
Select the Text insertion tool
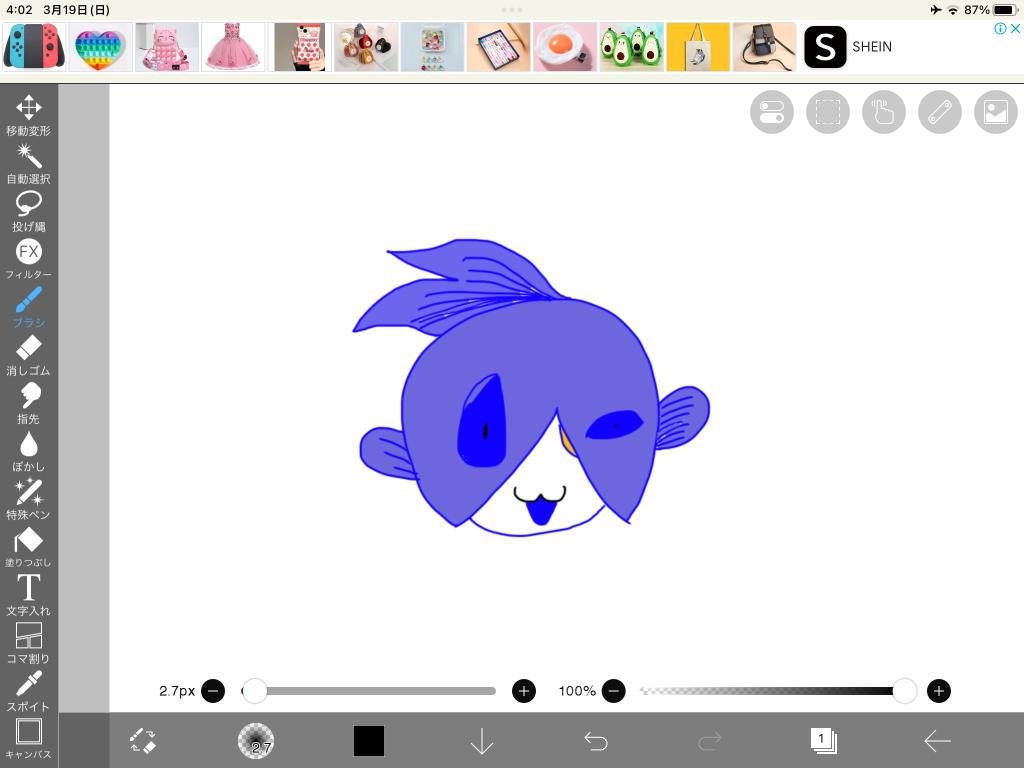coord(29,595)
